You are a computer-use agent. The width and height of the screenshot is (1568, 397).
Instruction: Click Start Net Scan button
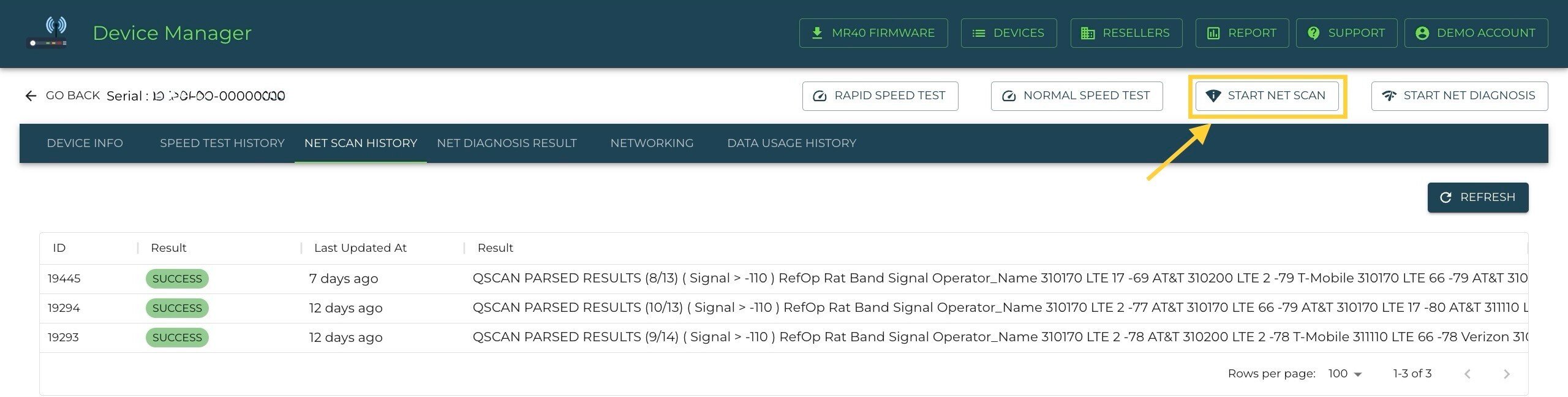pyautogui.click(x=1266, y=96)
